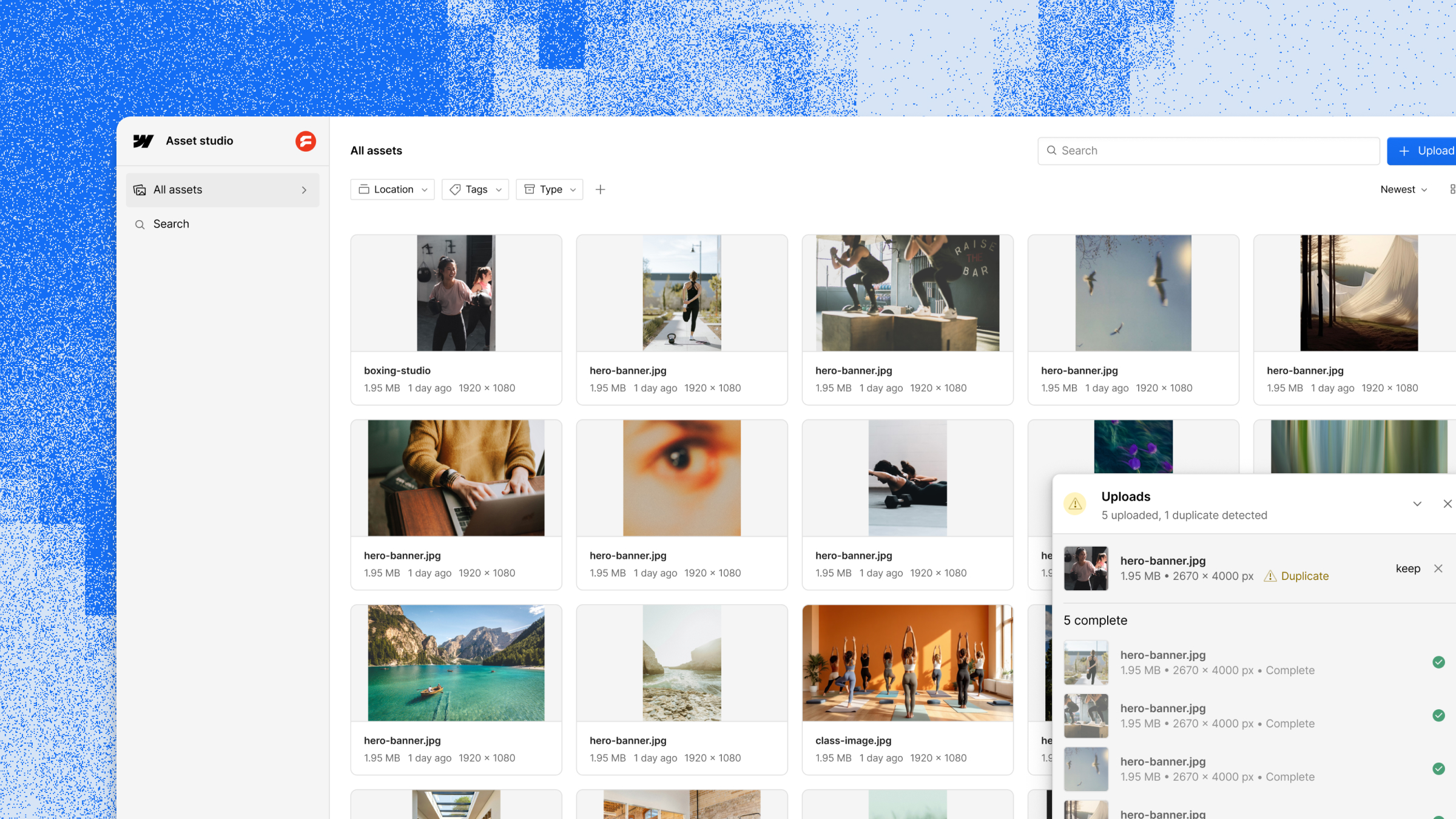Click the boxing-studio file name
Image resolution: width=1456 pixels, height=819 pixels.
point(397,371)
